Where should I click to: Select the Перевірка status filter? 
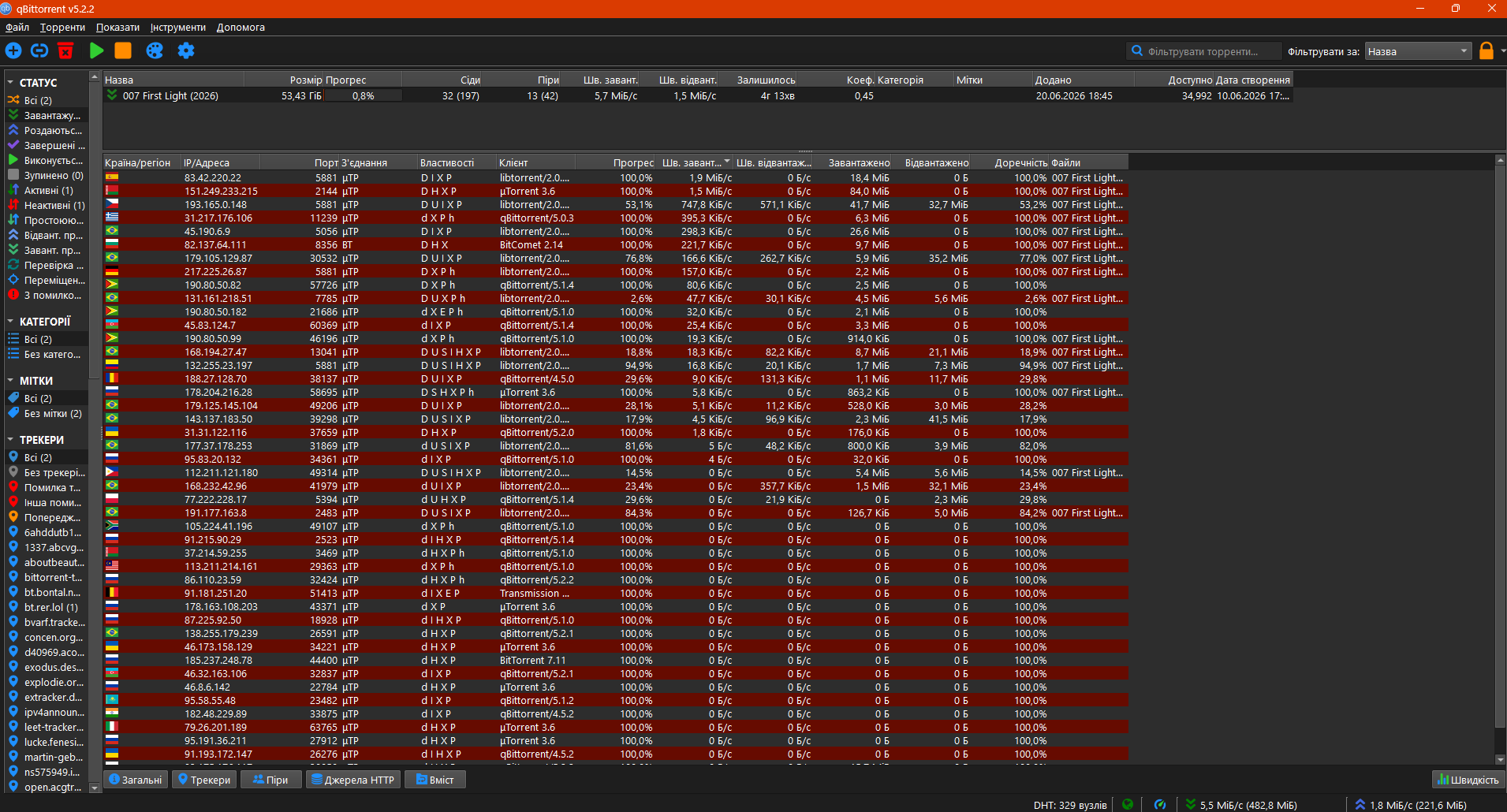pyautogui.click(x=47, y=265)
